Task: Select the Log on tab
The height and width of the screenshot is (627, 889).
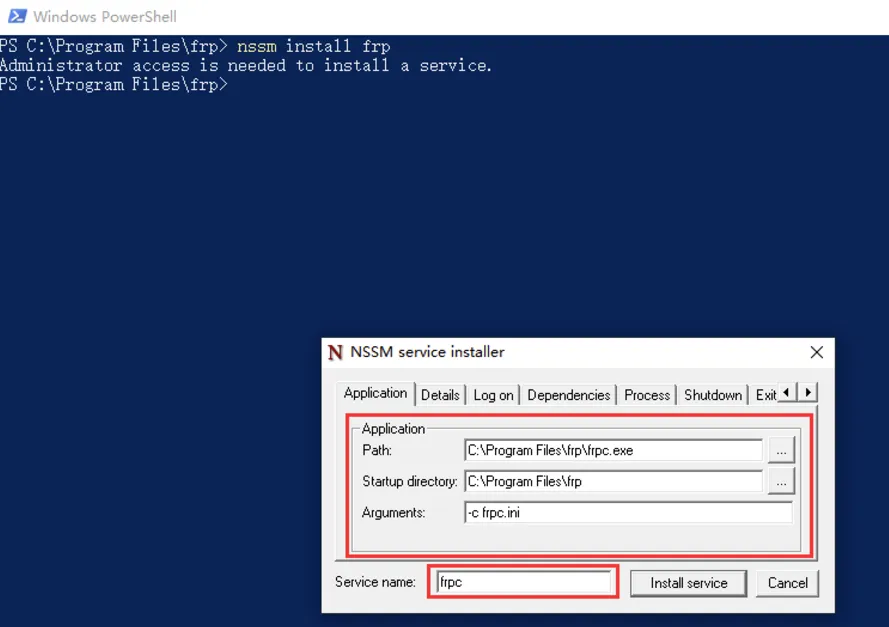Action: (493, 395)
